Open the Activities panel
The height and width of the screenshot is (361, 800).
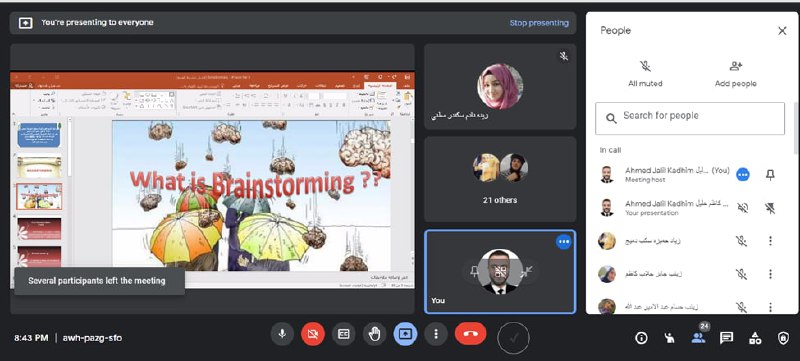[x=755, y=338]
